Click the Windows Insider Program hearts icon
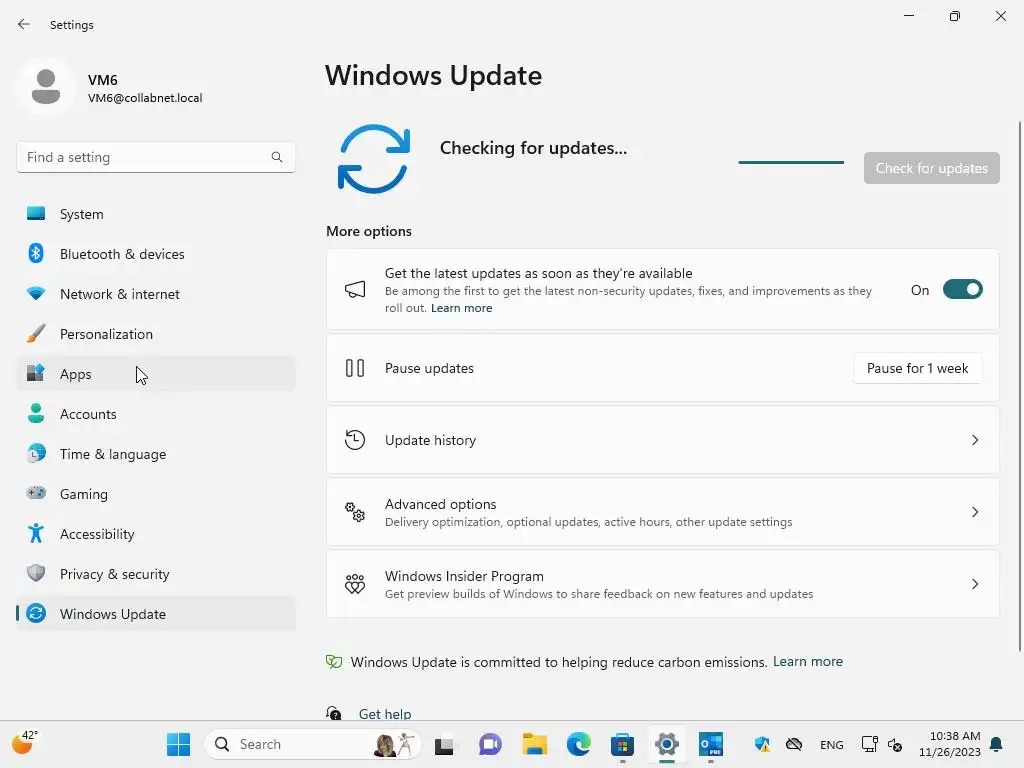This screenshot has height=768, width=1024. (355, 584)
